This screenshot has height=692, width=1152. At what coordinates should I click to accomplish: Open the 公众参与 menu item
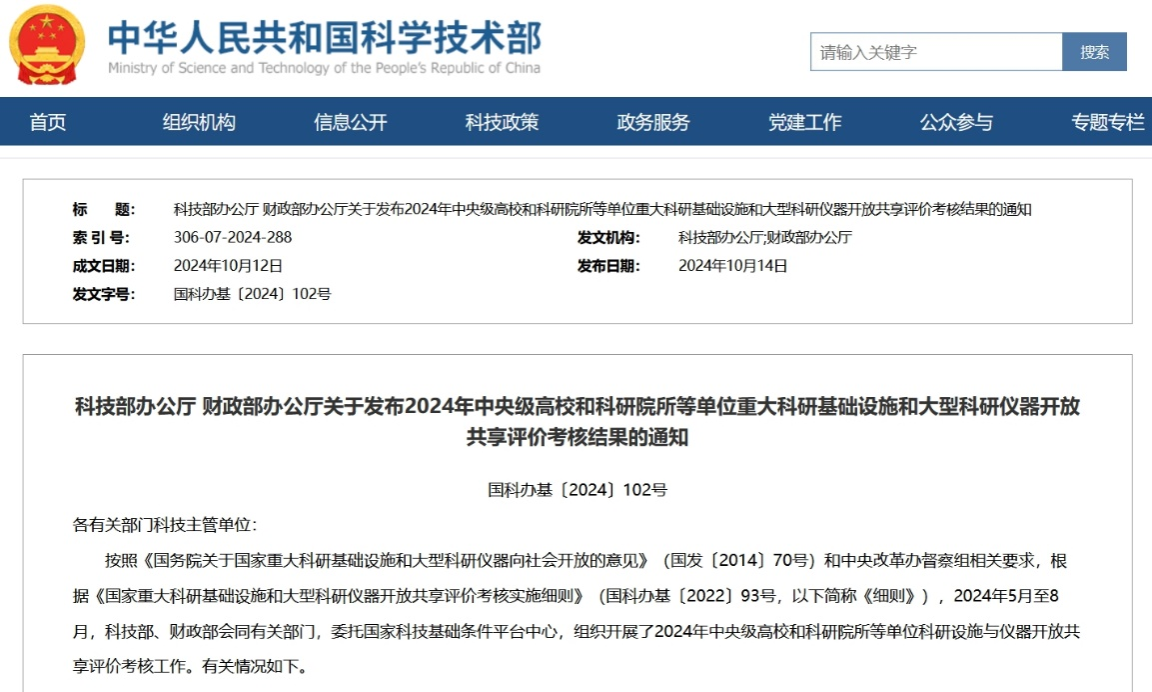point(956,122)
